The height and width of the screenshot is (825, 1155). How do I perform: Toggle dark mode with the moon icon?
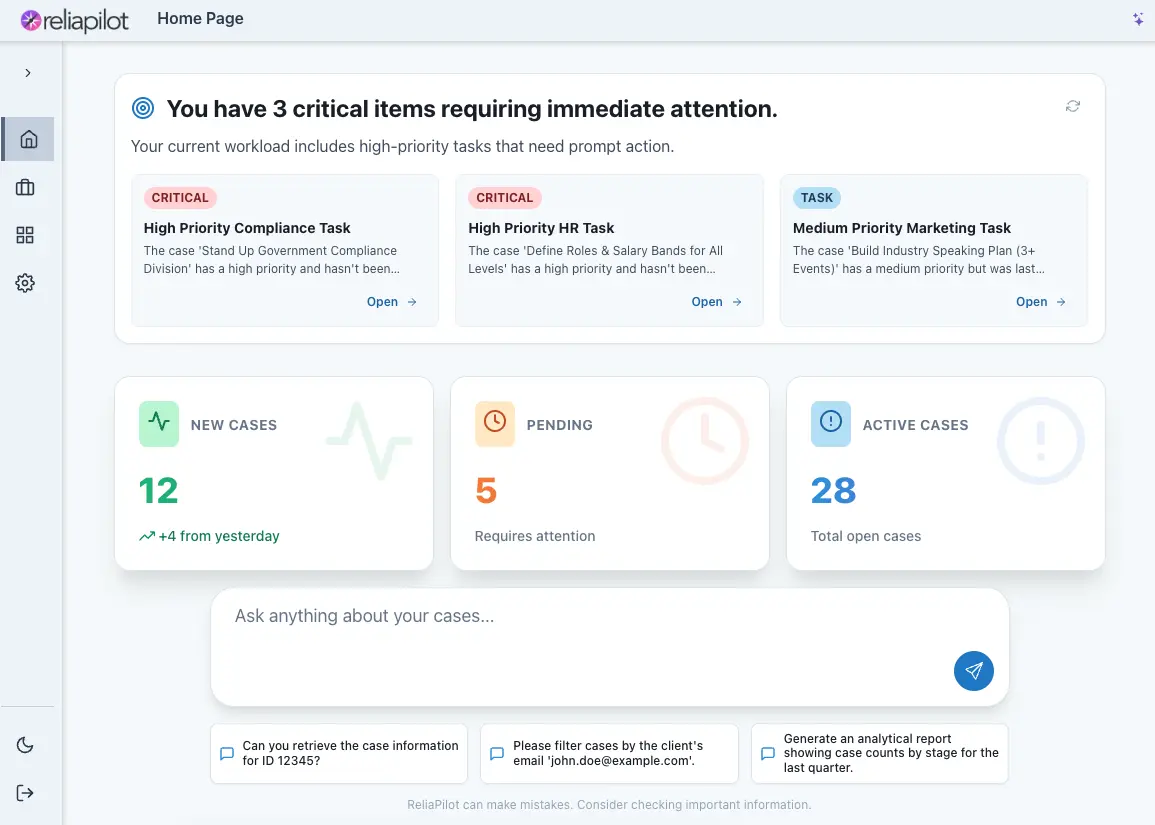pyautogui.click(x=25, y=745)
